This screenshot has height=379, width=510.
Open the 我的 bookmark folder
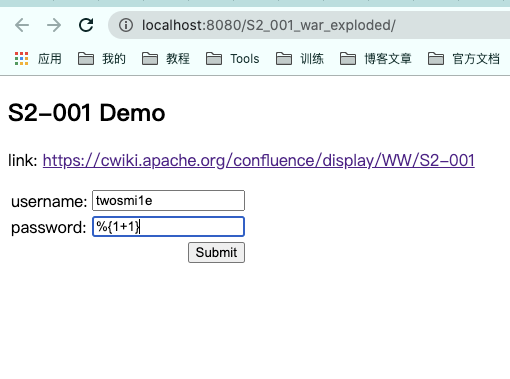[x=102, y=59]
